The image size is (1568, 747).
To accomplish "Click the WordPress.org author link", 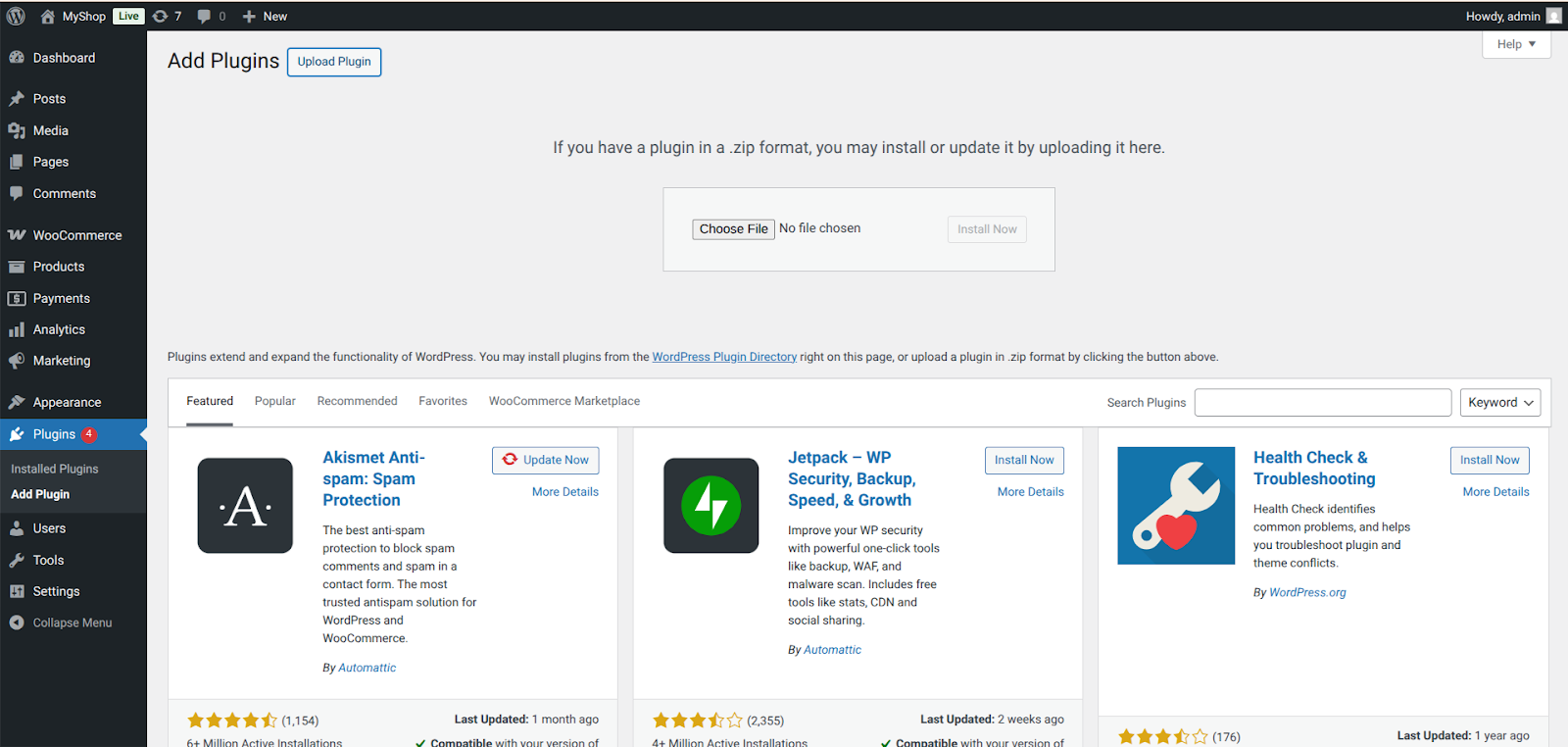I will 1307,592.
